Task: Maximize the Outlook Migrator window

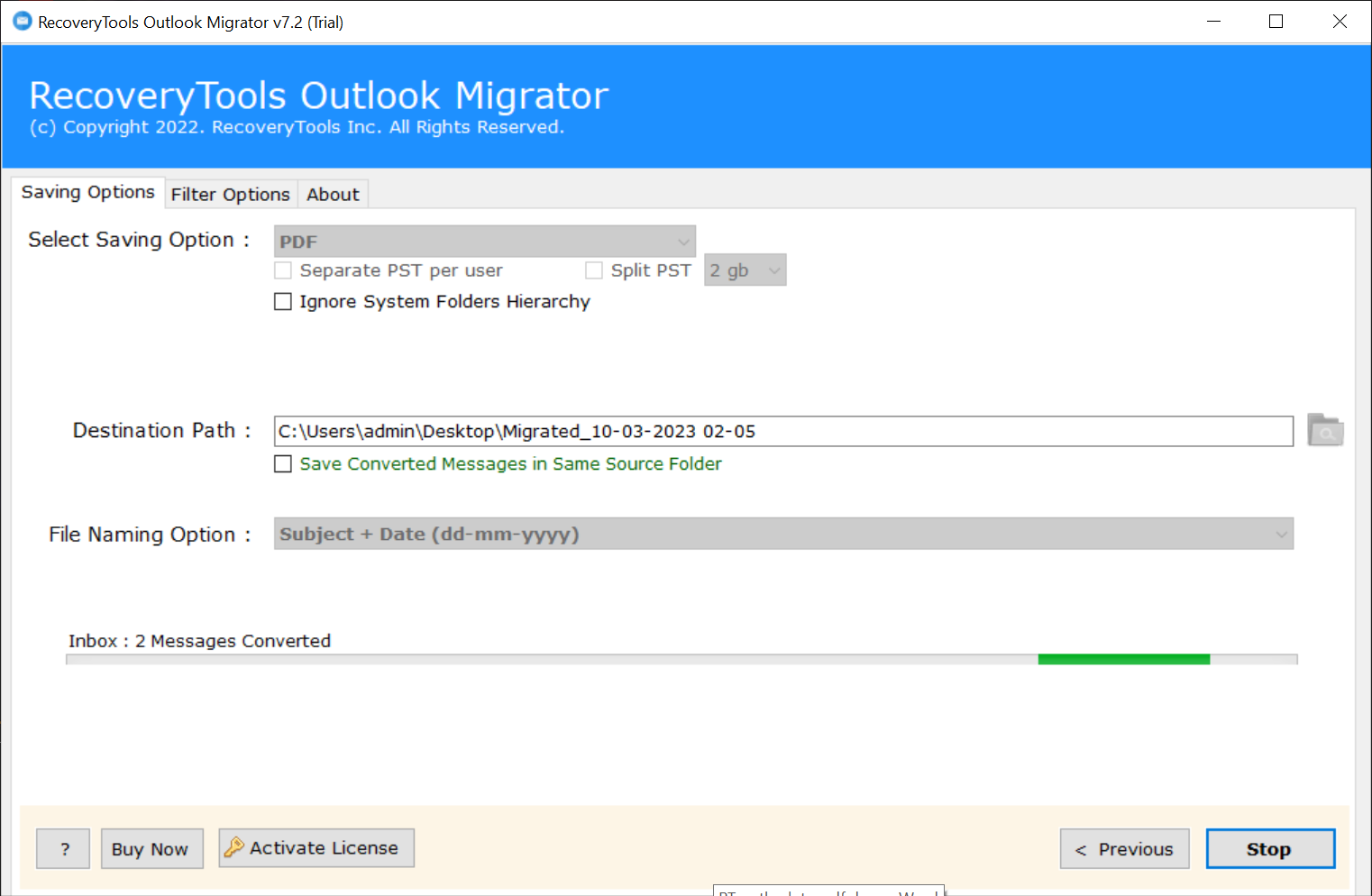Action: [1276, 22]
